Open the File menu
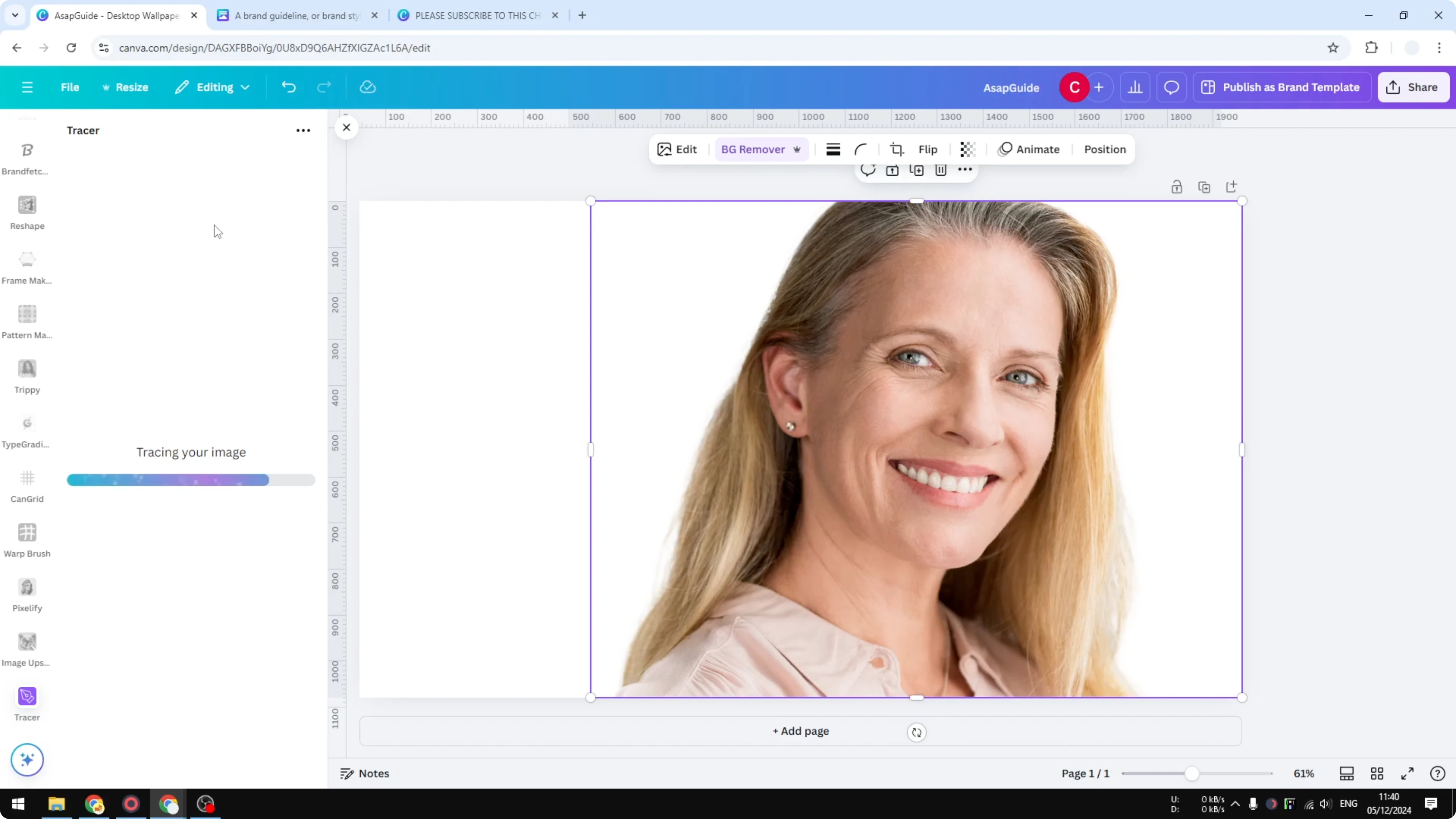Image resolution: width=1456 pixels, height=819 pixels. coord(70,87)
